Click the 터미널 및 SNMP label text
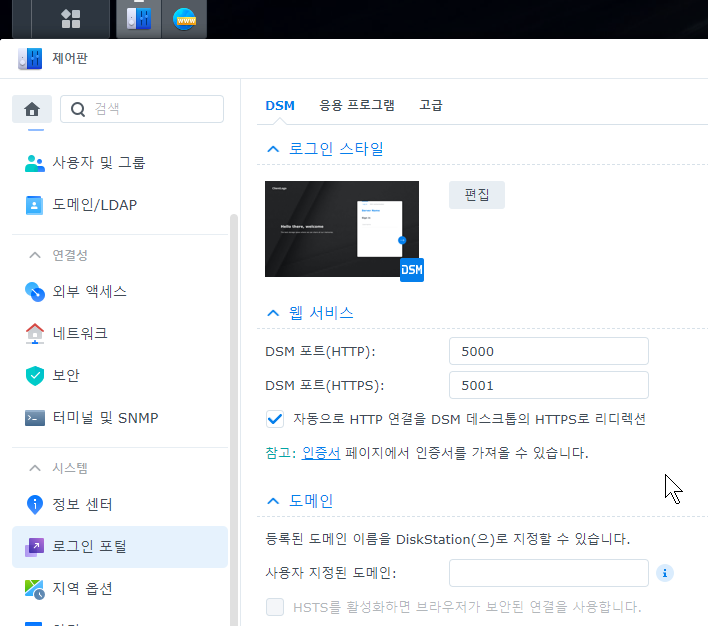The image size is (708, 626). (105, 418)
